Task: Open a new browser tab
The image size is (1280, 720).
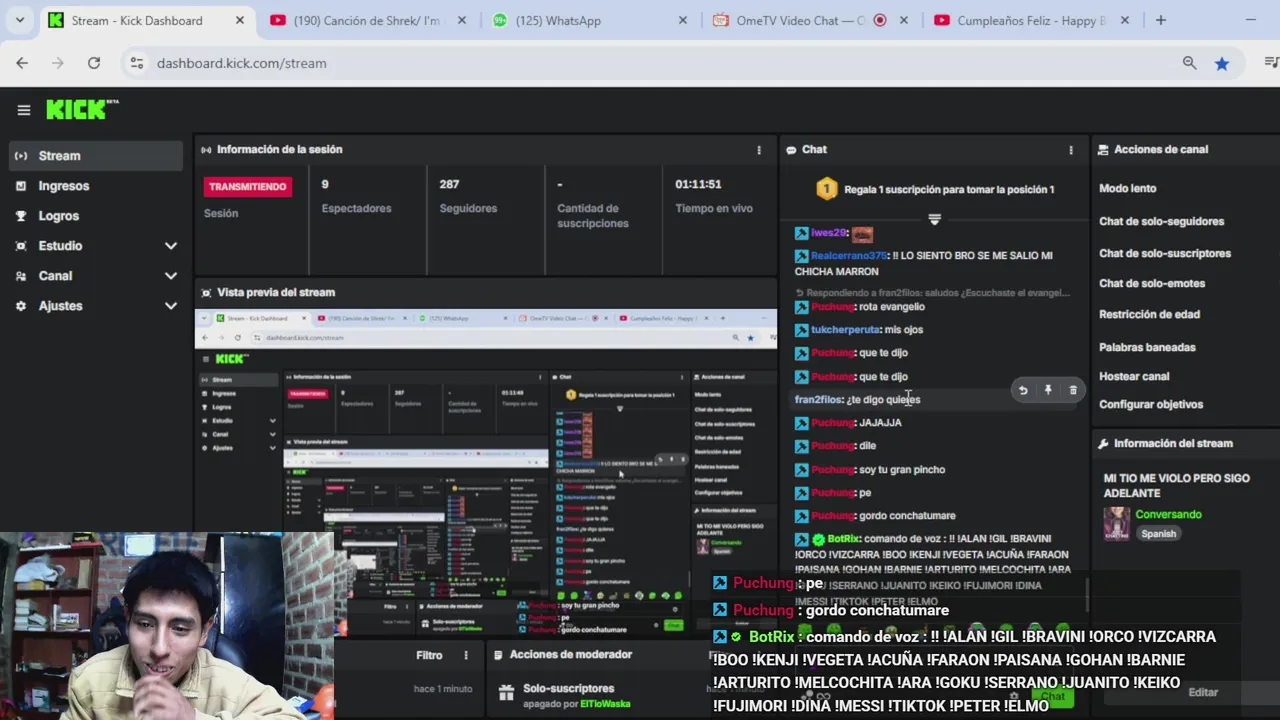Action: (1160, 20)
